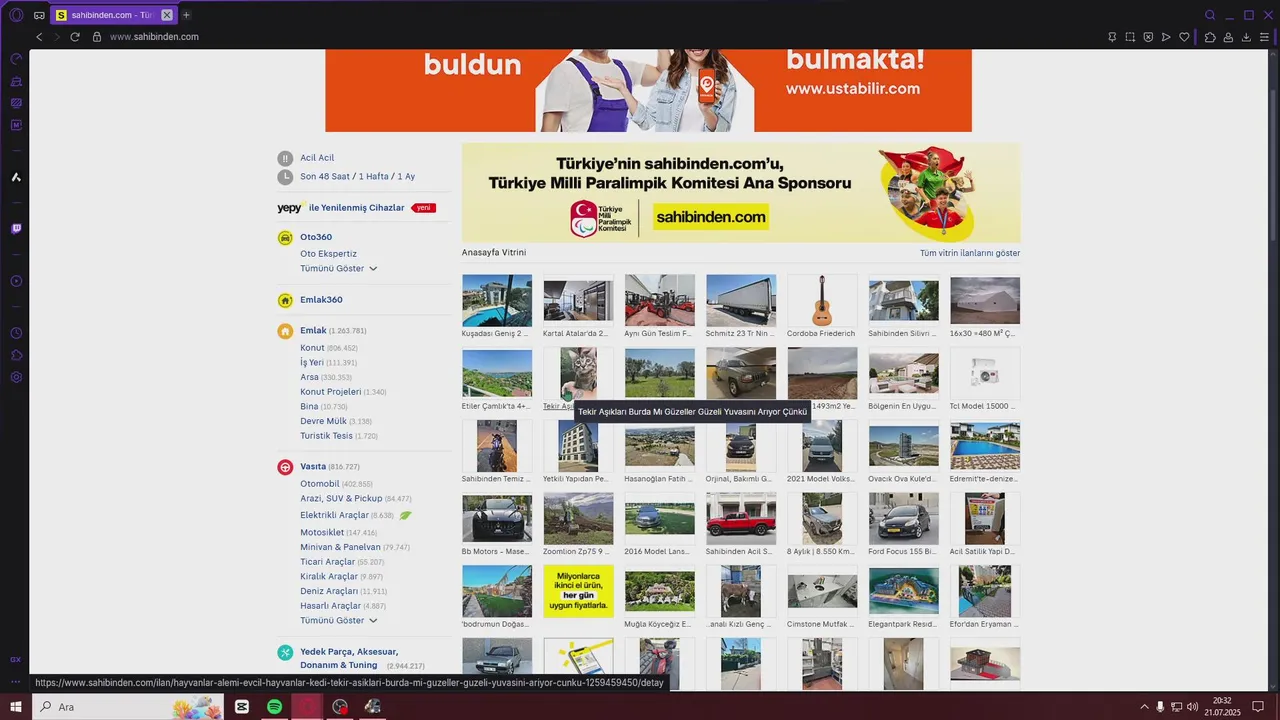This screenshot has width=1280, height=720.
Task: Open Windows notification center icon
Action: pos(1258,707)
